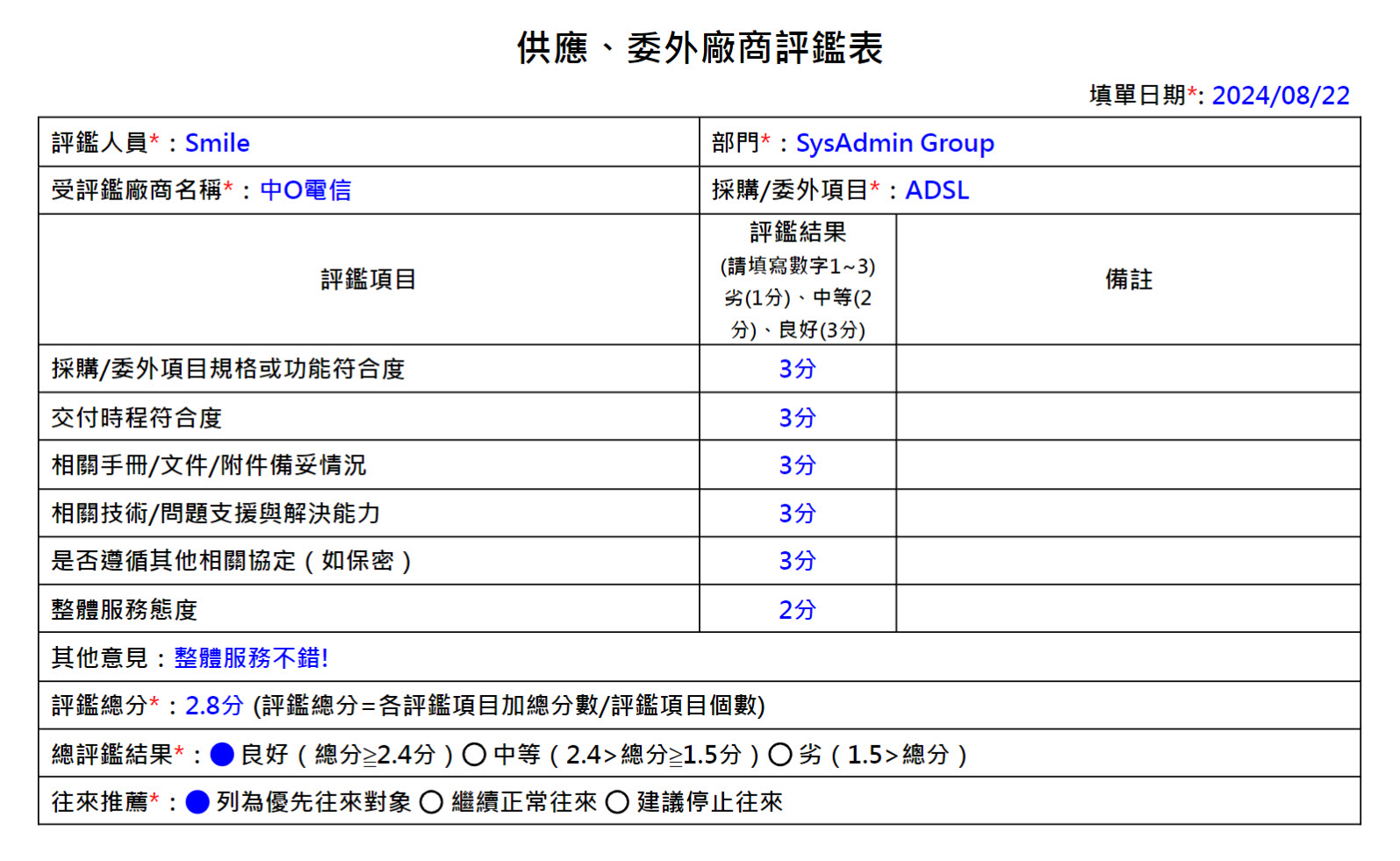Click the row label 相關技術/問題支援與解決能力
Screen dimensions: 1400x861
point(216,513)
